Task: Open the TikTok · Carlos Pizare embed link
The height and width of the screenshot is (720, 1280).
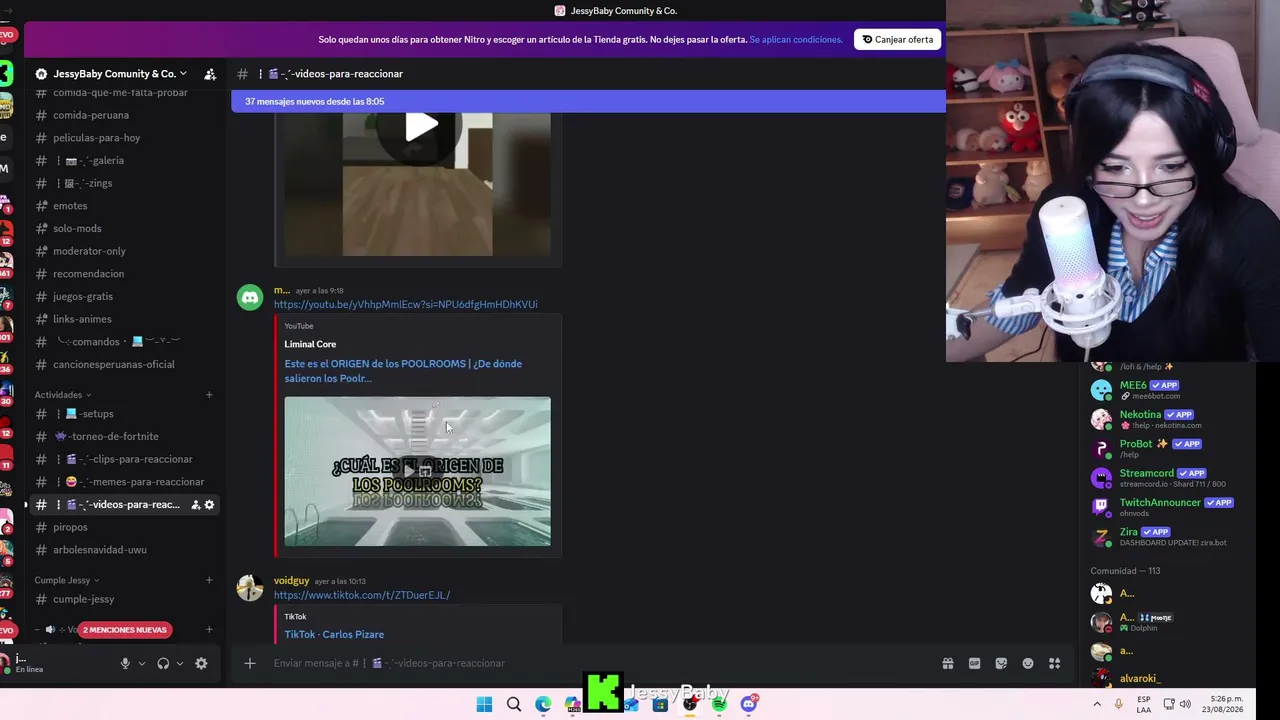Action: tap(334, 634)
